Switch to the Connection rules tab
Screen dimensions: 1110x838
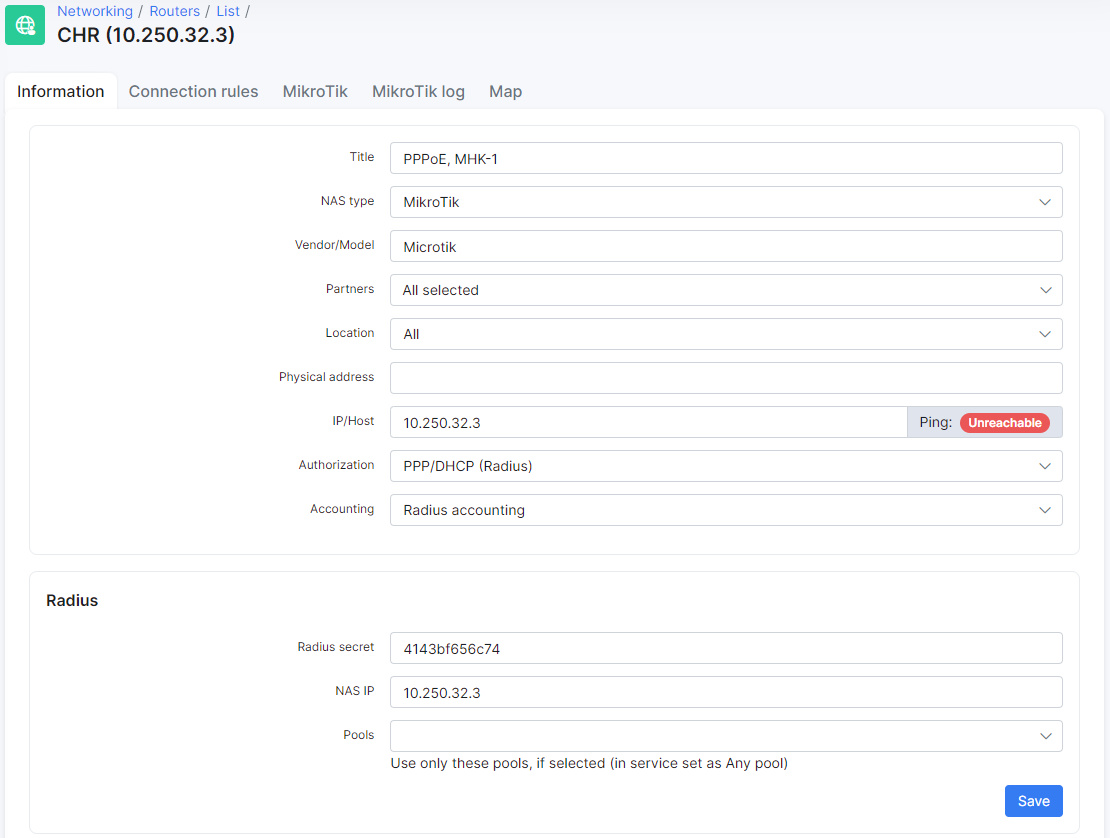tap(193, 91)
